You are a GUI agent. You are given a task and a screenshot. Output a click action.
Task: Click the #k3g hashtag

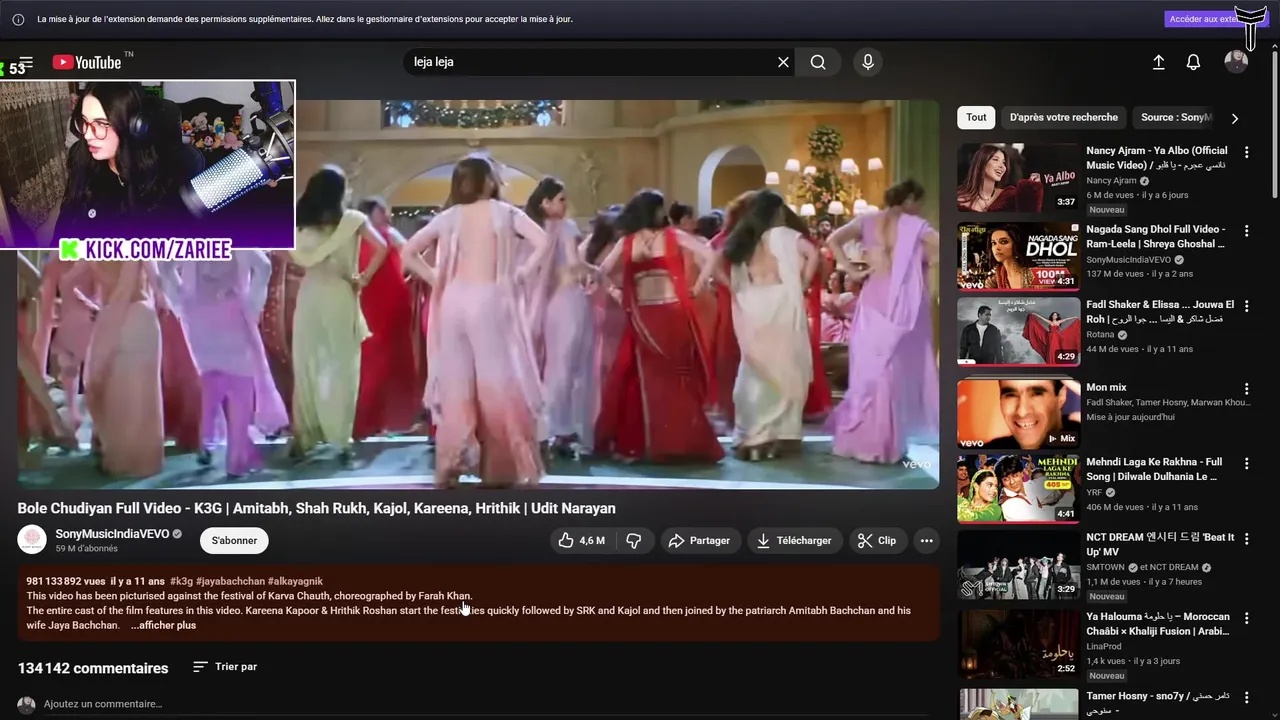(182, 581)
